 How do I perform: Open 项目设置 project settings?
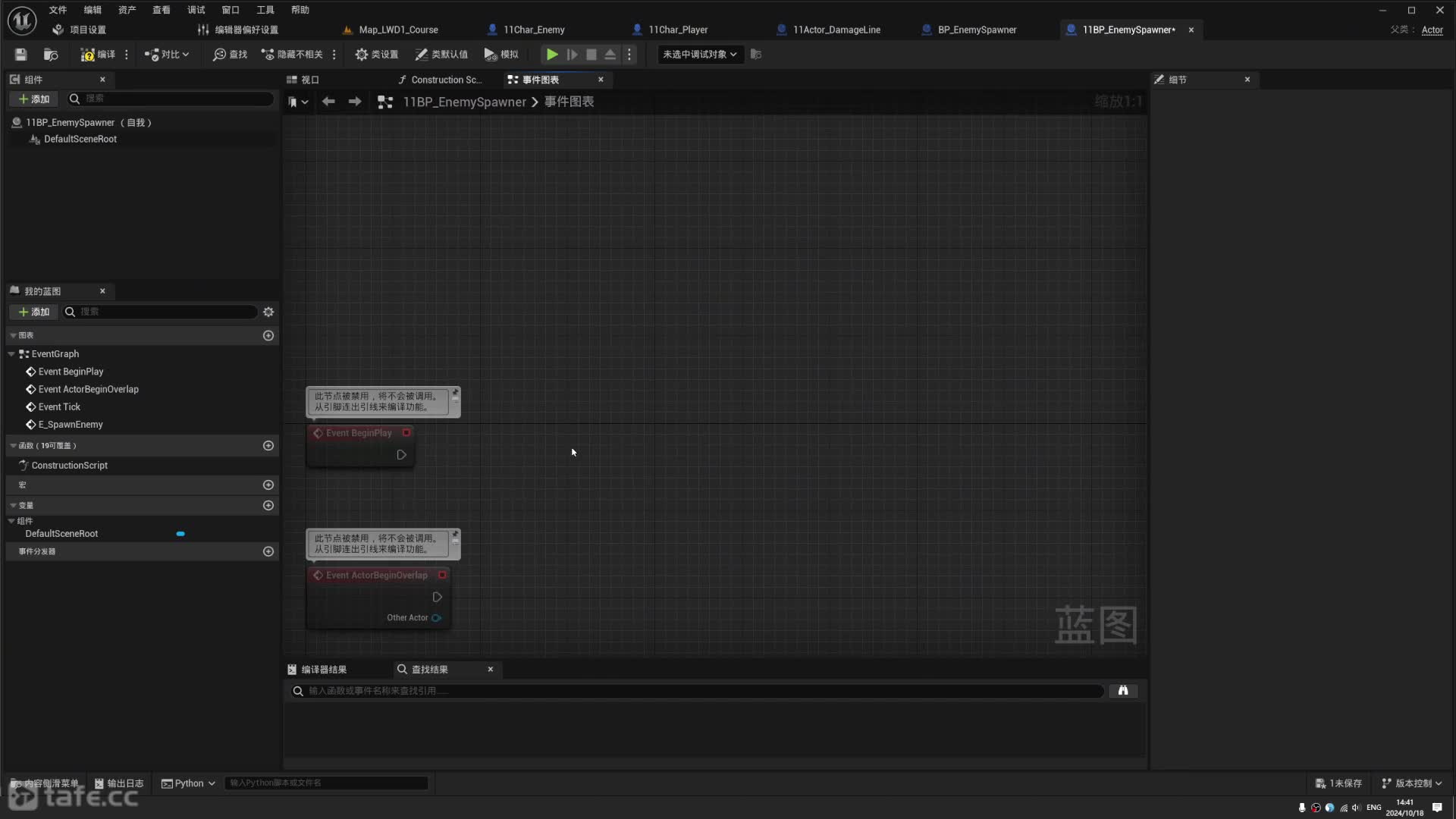click(x=80, y=30)
